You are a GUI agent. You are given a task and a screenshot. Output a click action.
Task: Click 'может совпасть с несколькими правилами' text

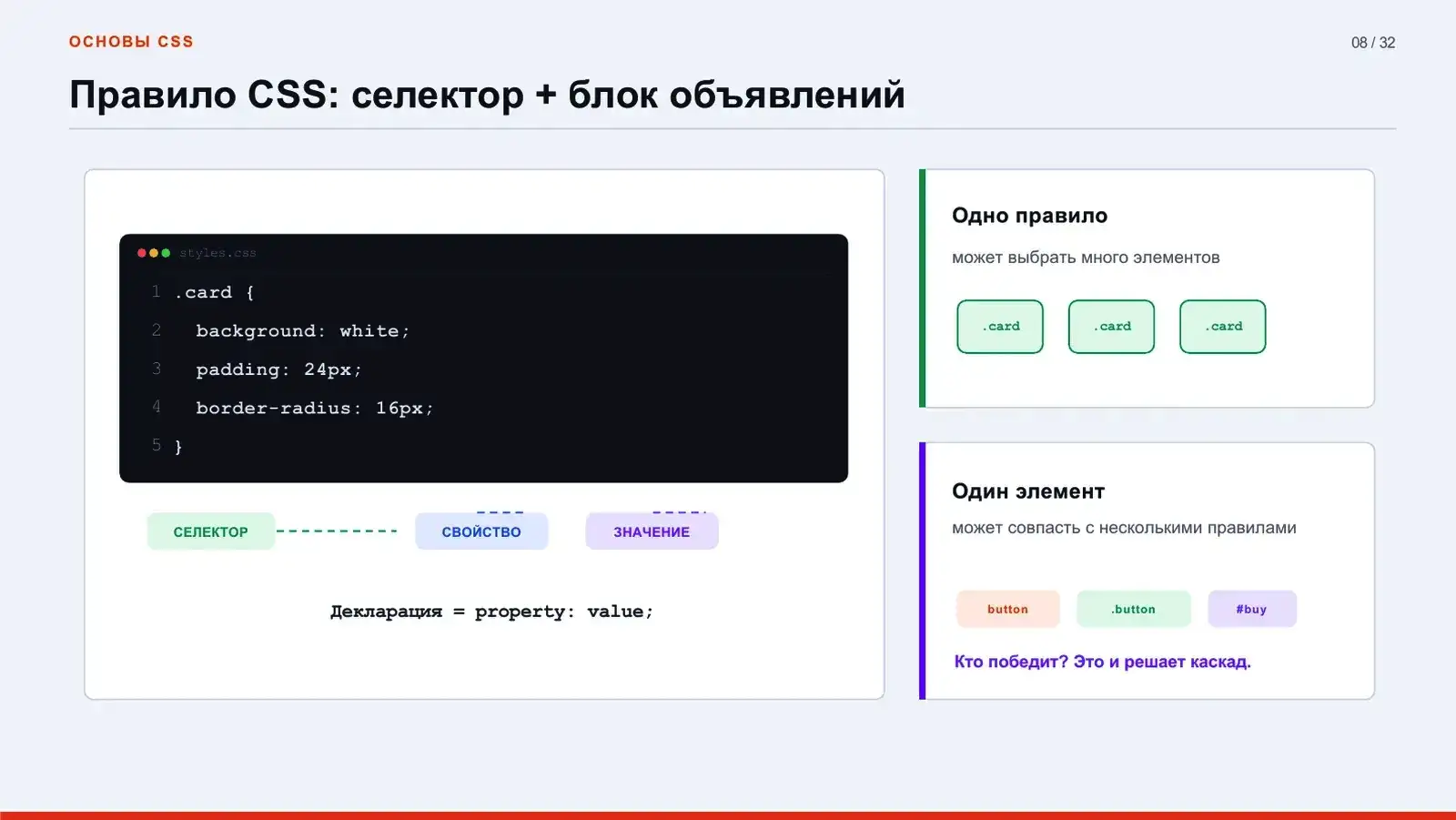point(1124,528)
